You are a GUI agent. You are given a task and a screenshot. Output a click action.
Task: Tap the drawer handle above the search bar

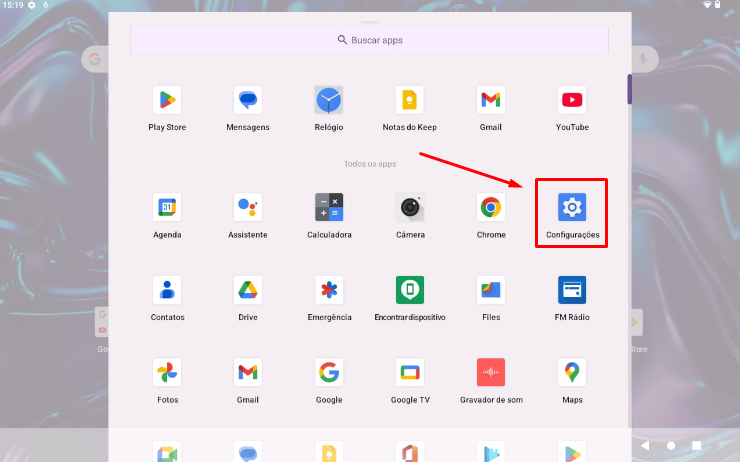click(370, 22)
